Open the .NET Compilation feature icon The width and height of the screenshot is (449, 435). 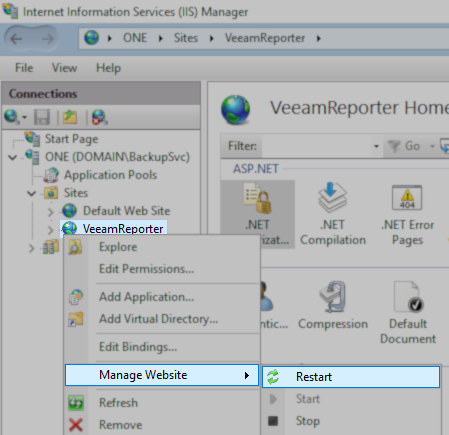(x=333, y=197)
